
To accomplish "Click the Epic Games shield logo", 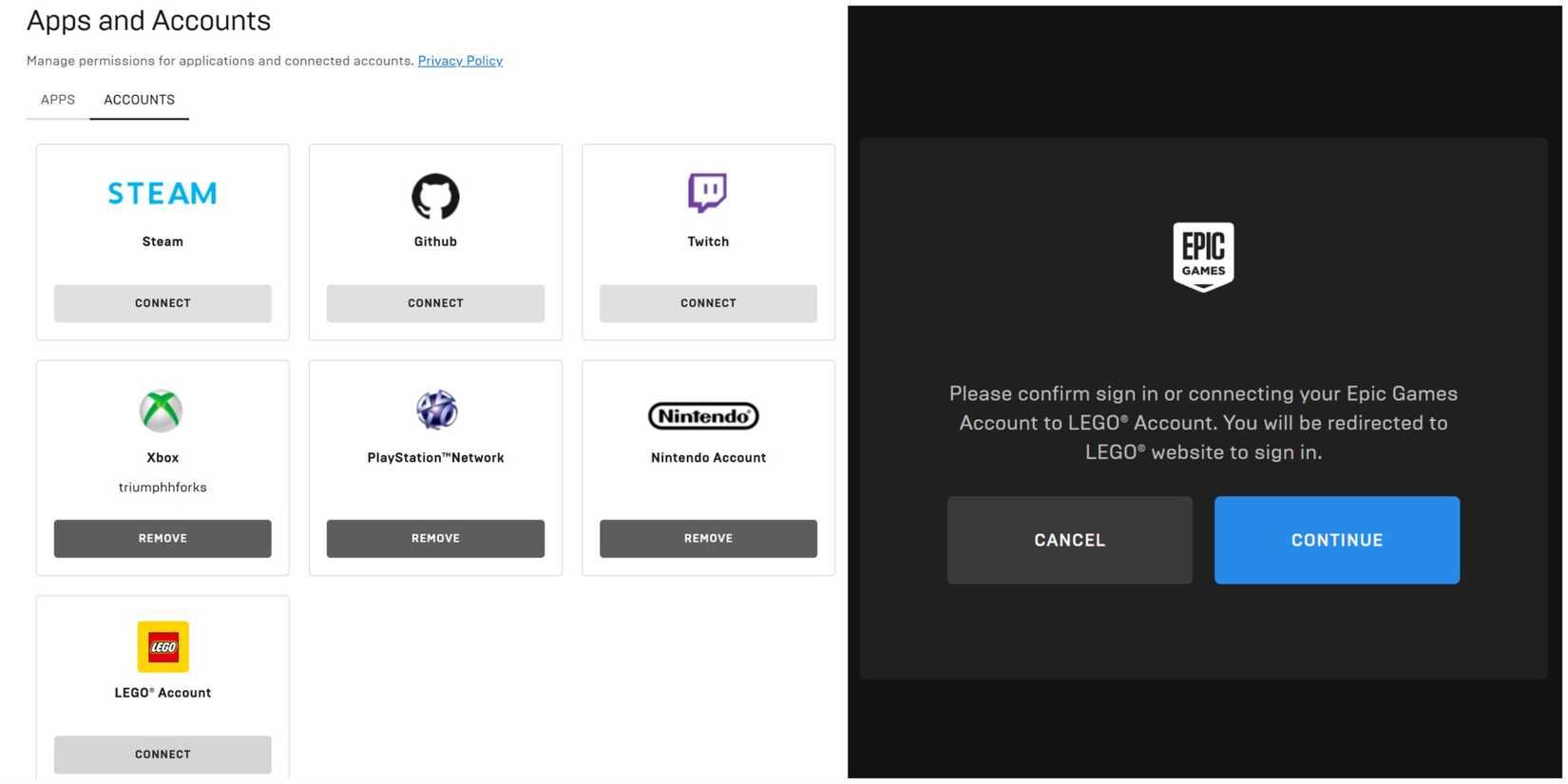I will coord(1203,257).
